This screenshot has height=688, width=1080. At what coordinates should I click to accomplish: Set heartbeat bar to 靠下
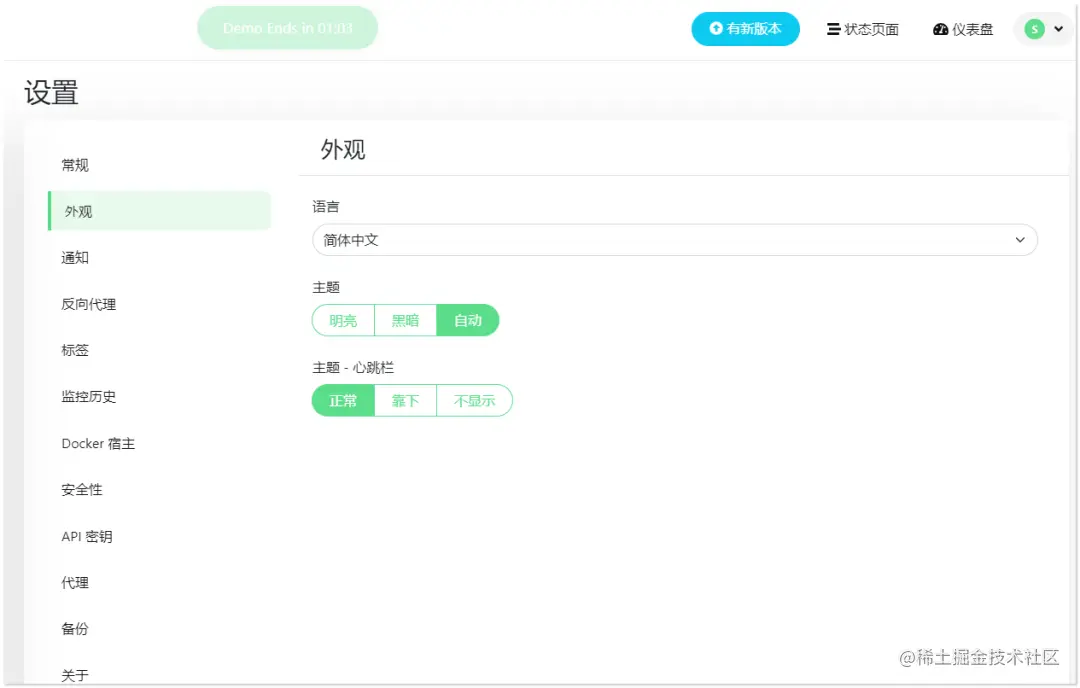(405, 400)
